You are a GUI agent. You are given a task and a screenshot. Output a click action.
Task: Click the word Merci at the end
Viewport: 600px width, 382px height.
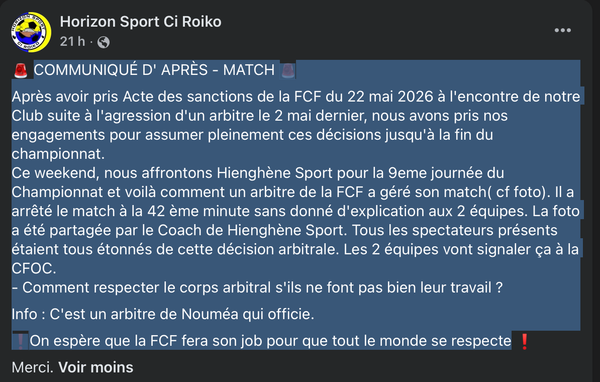click(x=33, y=367)
